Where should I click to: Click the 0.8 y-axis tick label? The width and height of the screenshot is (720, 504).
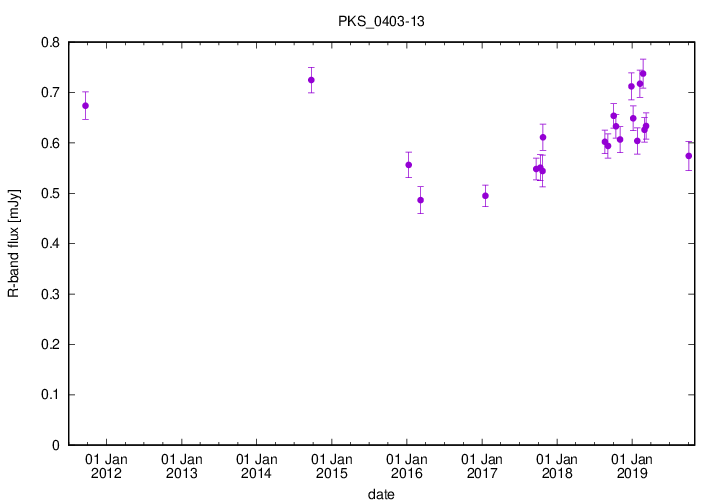pyautogui.click(x=49, y=42)
